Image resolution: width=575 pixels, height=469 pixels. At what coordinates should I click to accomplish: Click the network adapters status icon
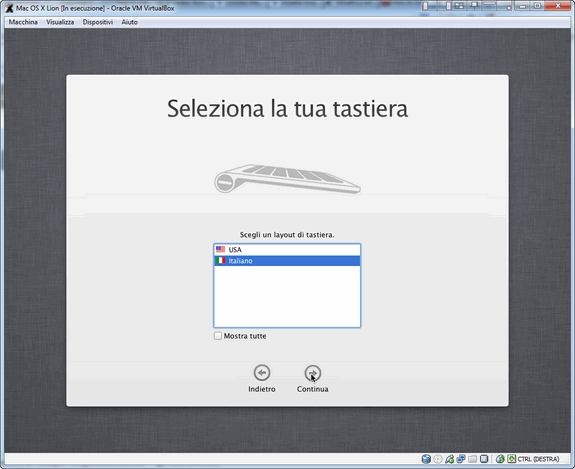coord(461,459)
